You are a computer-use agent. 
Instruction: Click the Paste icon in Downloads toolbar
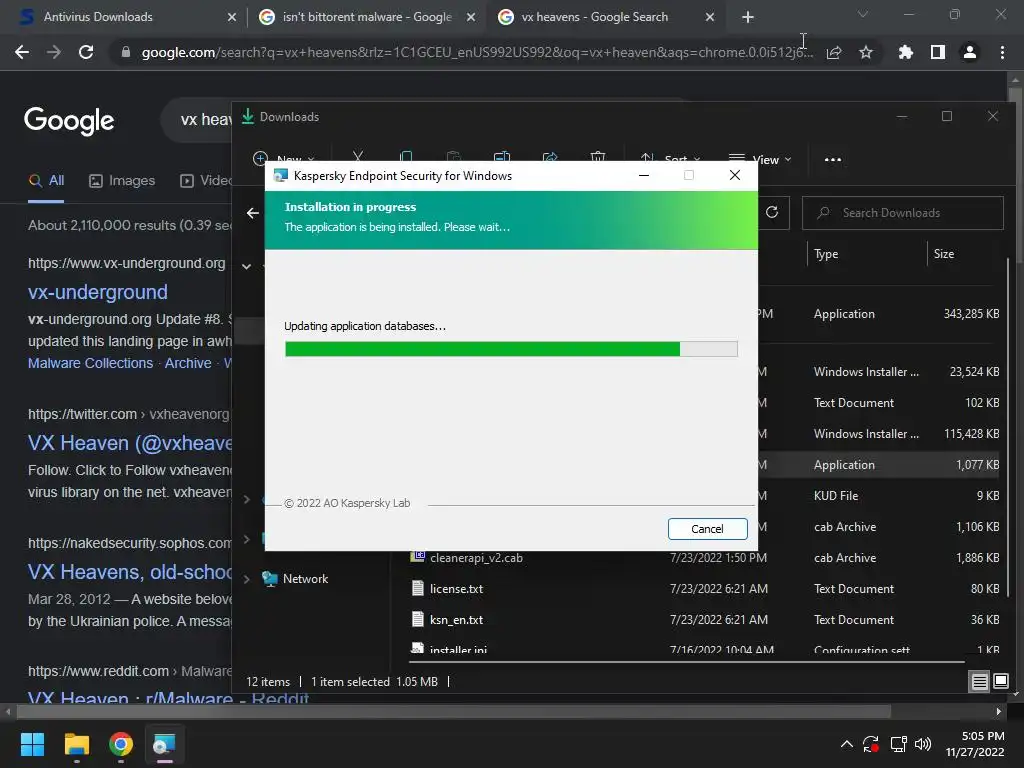[x=454, y=157]
